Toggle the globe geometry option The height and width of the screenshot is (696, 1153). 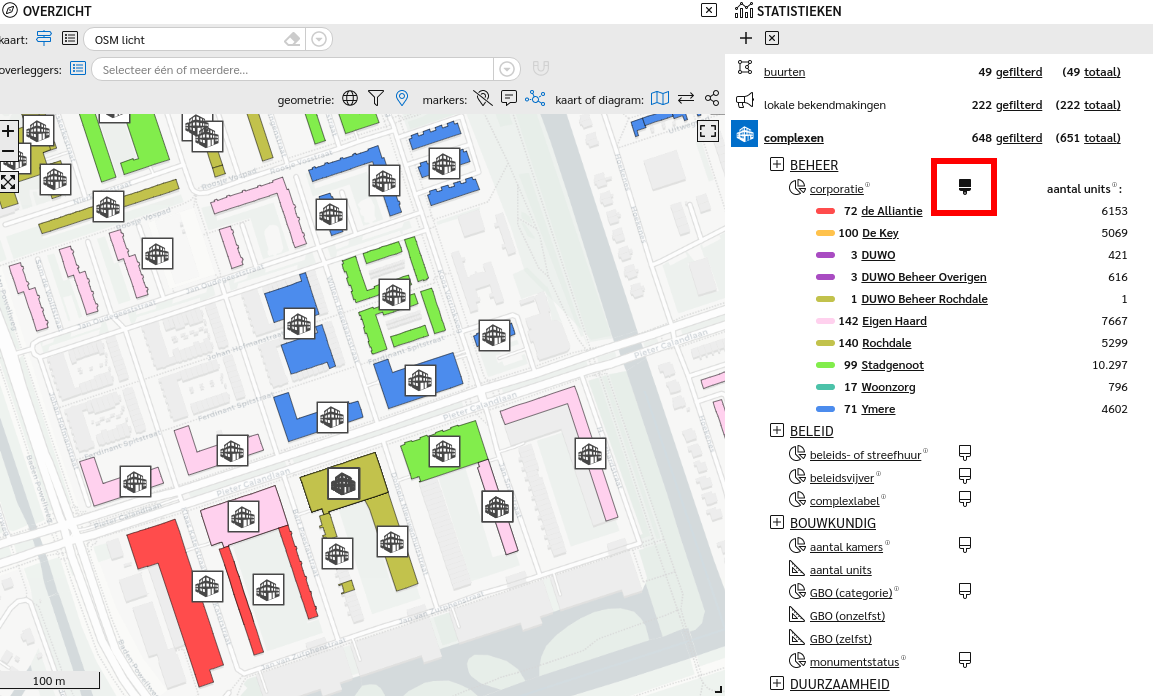(350, 98)
